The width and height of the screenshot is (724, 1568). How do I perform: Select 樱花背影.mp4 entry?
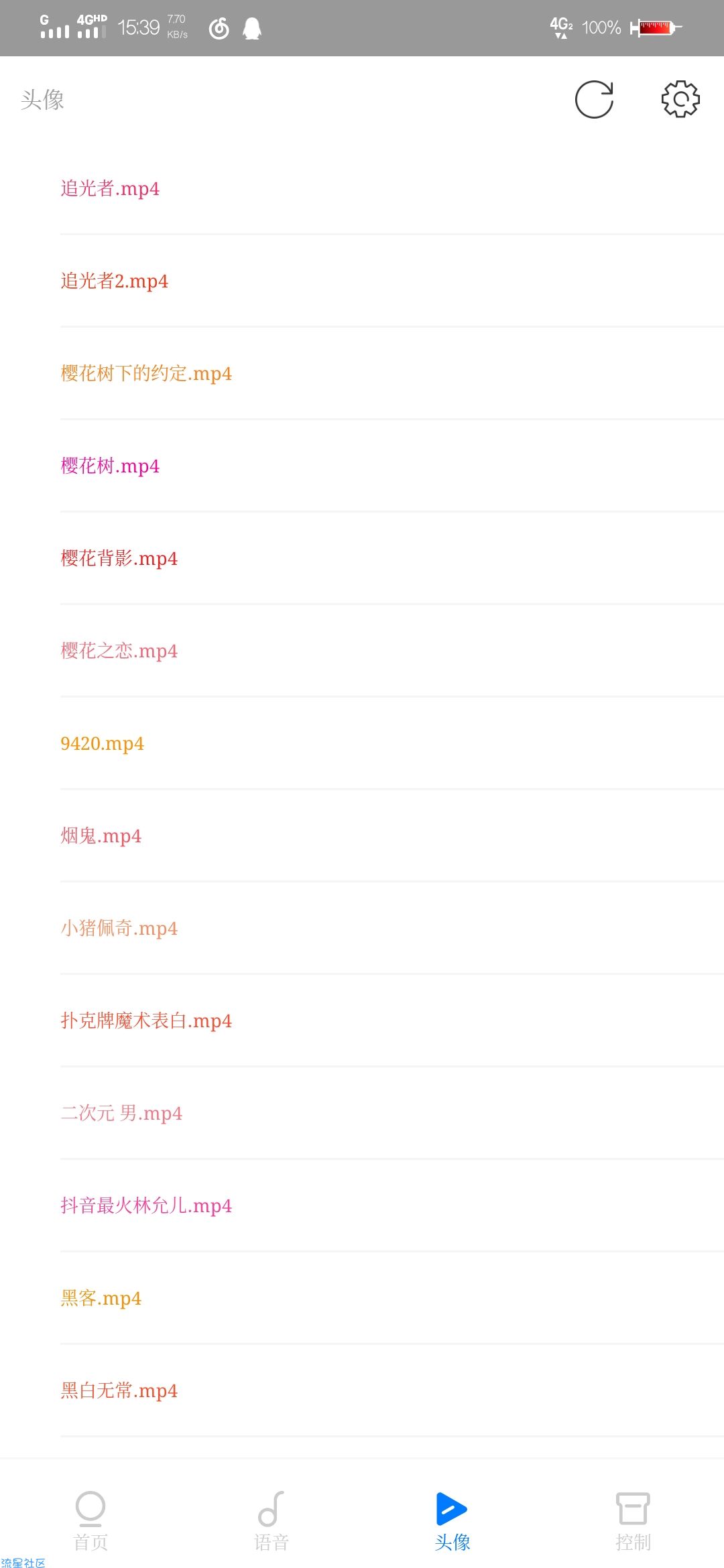(x=392, y=558)
